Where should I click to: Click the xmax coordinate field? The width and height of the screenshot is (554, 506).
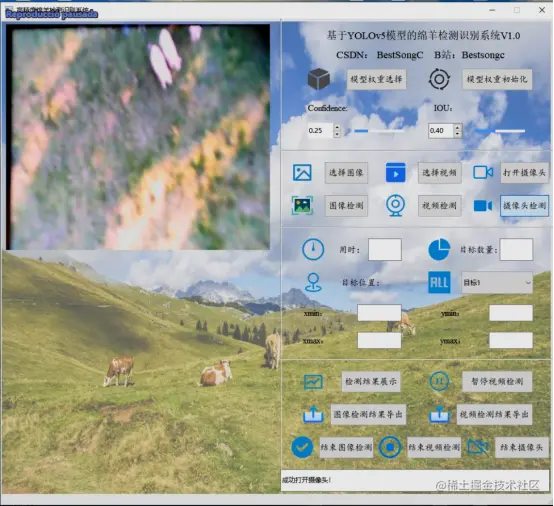pyautogui.click(x=379, y=340)
